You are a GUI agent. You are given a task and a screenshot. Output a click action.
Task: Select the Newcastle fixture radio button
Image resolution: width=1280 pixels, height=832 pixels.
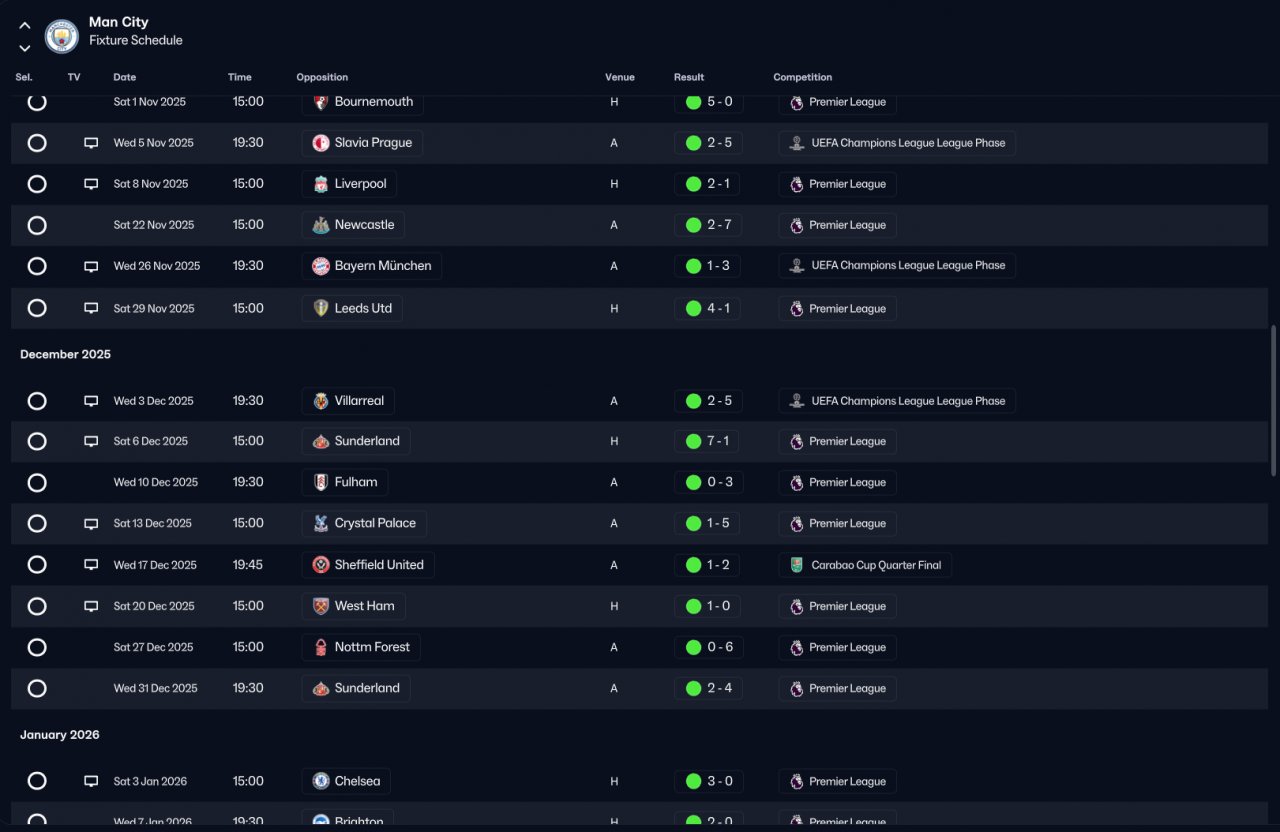[37, 225]
